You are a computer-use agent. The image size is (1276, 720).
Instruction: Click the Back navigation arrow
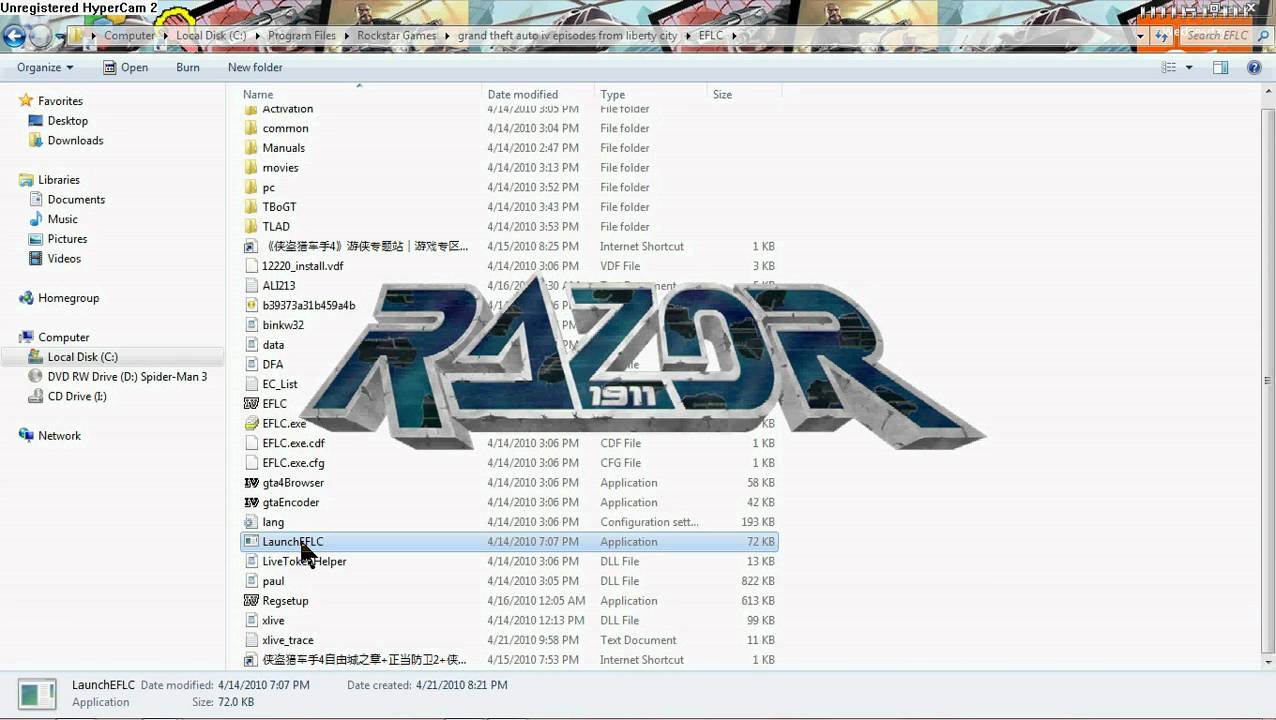coord(14,37)
